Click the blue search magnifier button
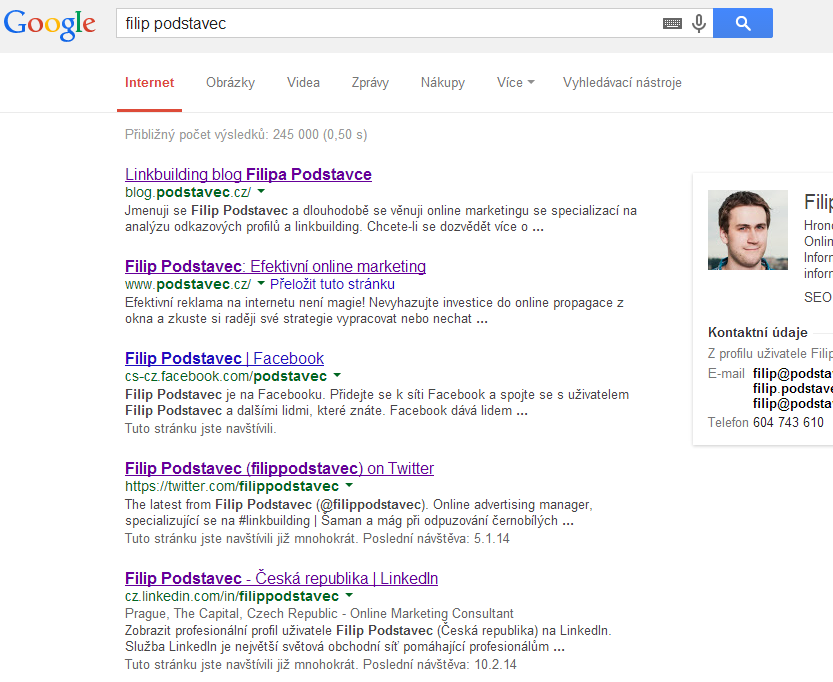 (x=743, y=23)
